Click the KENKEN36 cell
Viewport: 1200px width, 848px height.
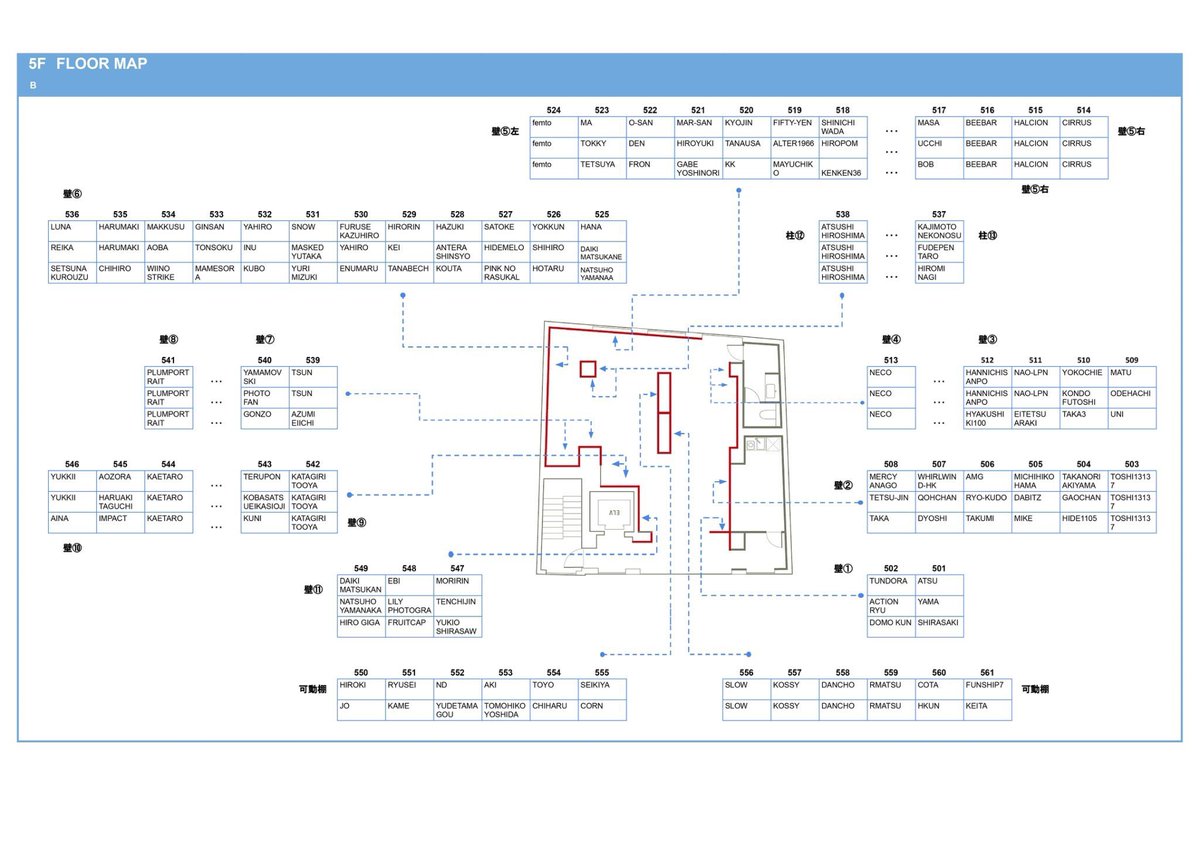[x=843, y=169]
